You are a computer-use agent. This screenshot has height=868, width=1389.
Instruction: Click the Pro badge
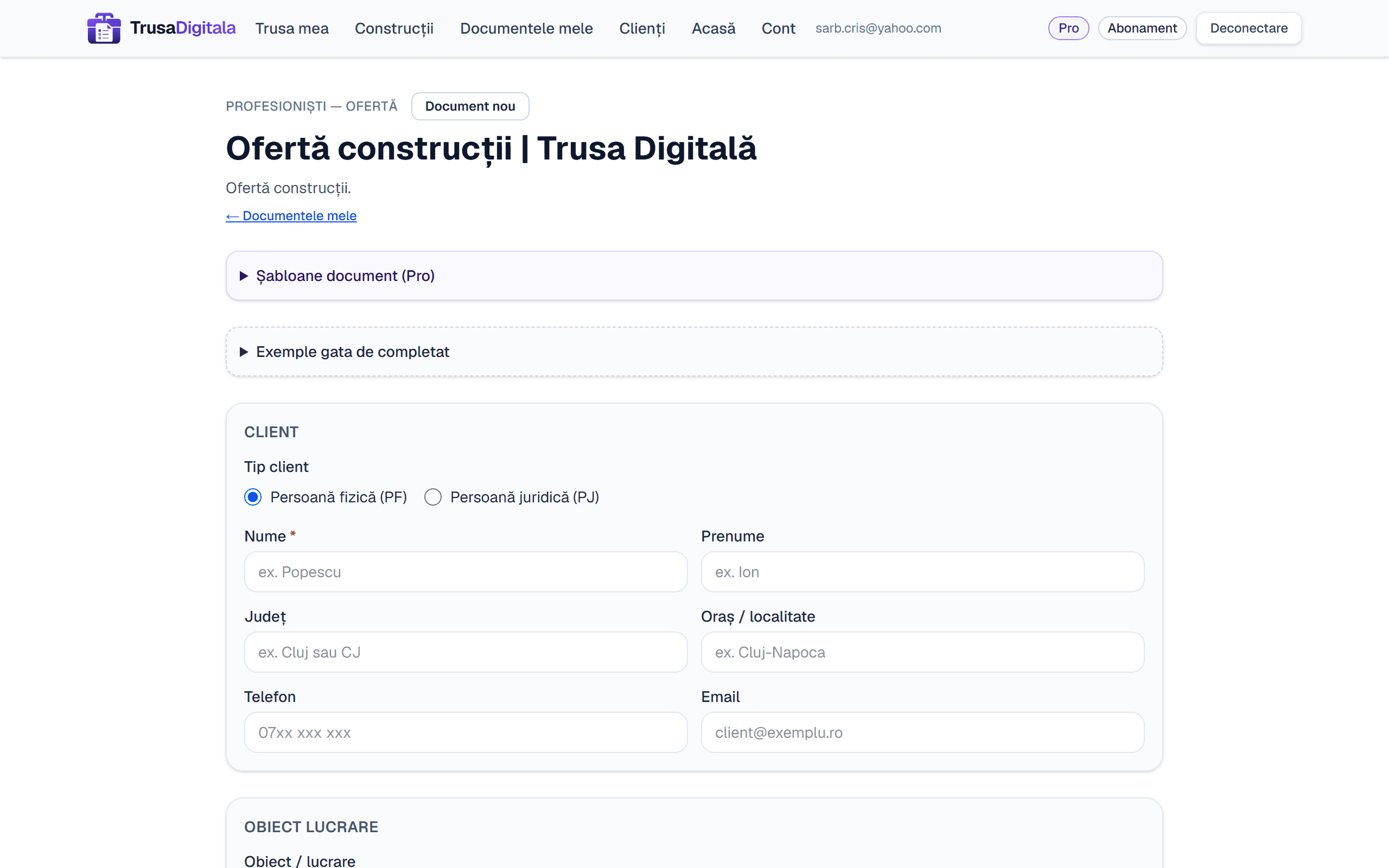[x=1068, y=28]
